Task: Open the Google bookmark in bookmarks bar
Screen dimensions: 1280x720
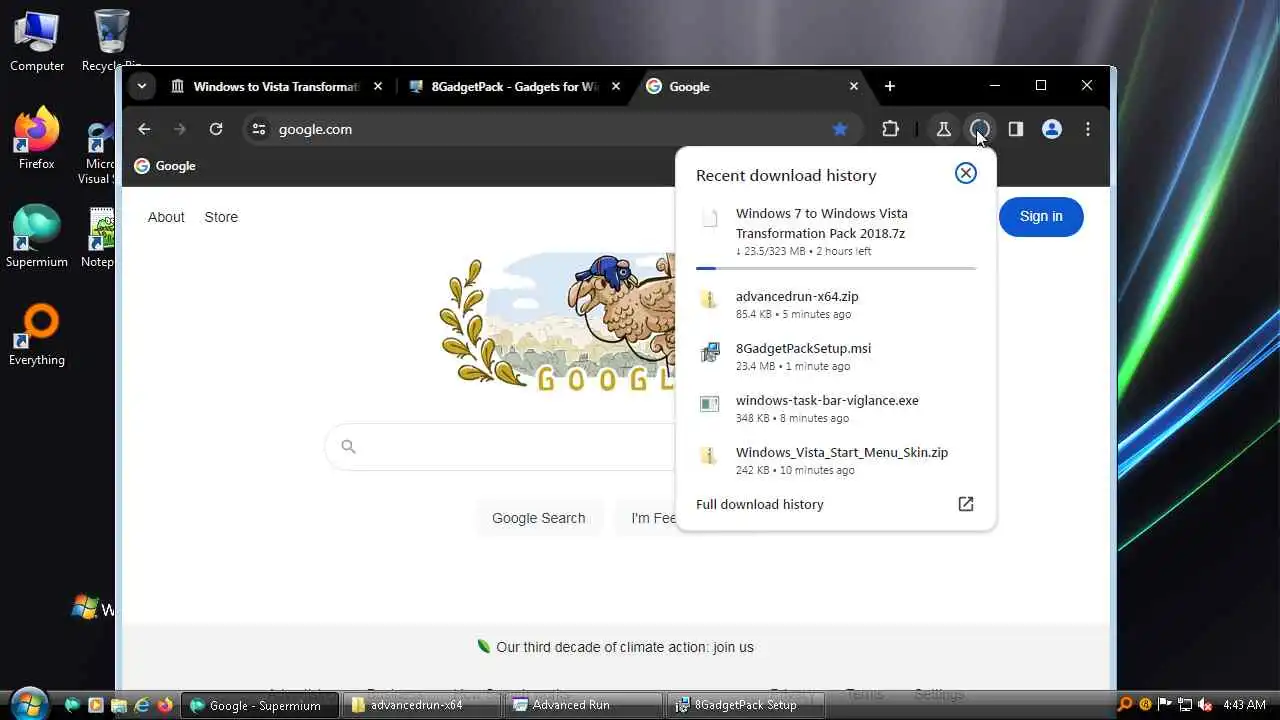Action: click(165, 166)
